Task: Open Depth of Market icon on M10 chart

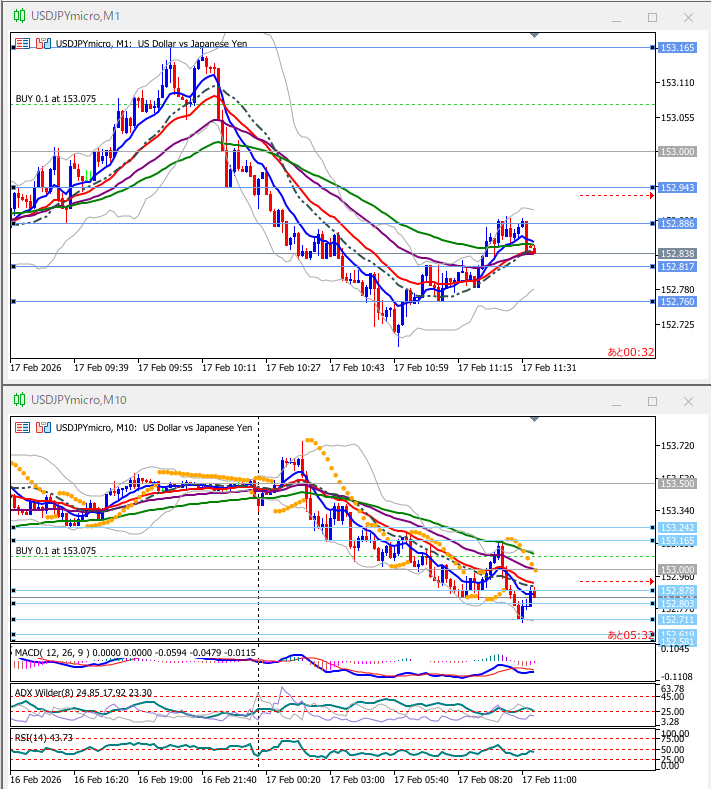Action: point(41,427)
